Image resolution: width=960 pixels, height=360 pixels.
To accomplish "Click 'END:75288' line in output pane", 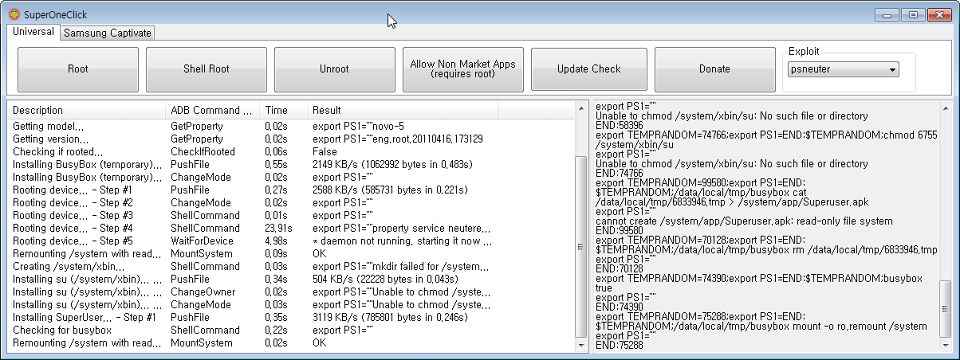I will click(x=618, y=346).
